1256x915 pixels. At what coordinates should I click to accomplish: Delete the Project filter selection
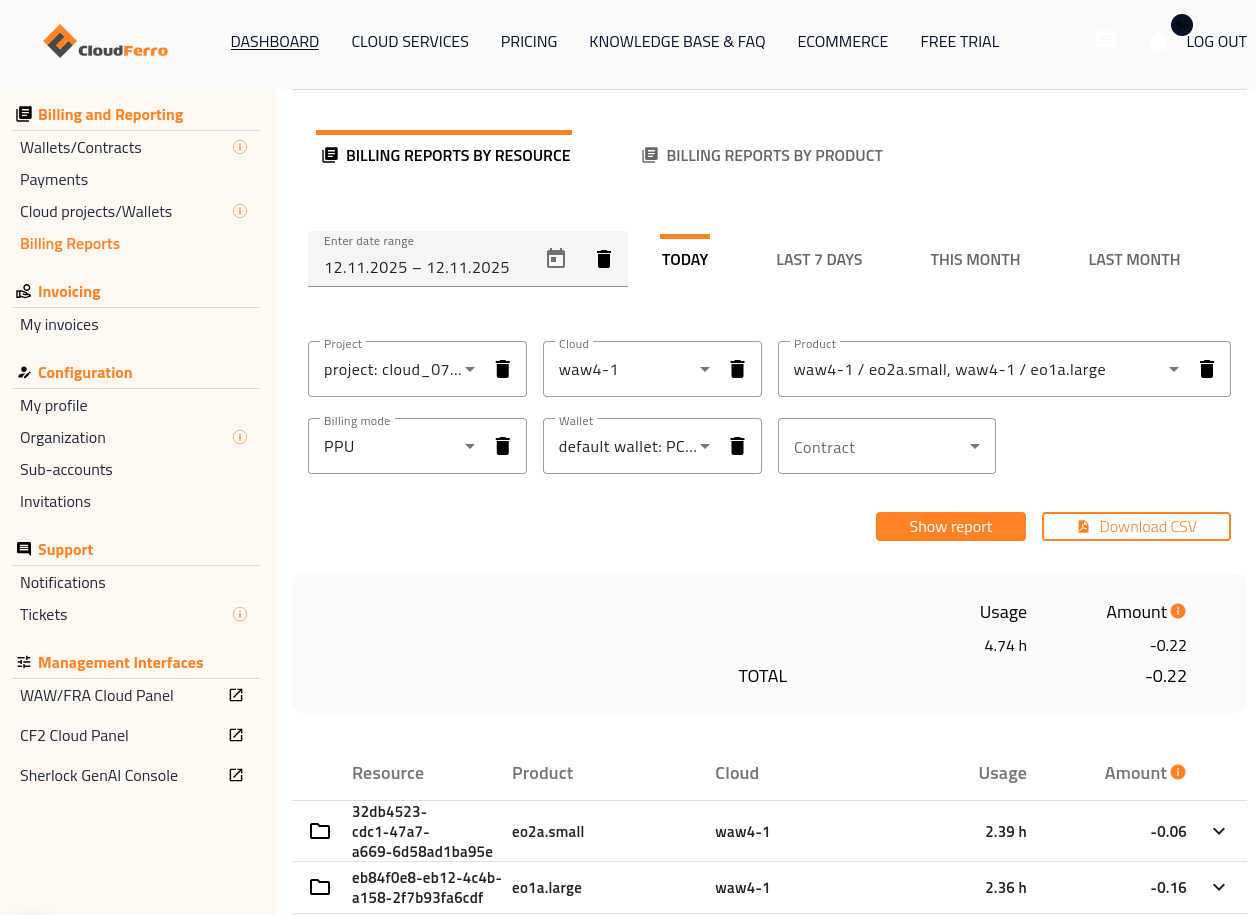(503, 369)
